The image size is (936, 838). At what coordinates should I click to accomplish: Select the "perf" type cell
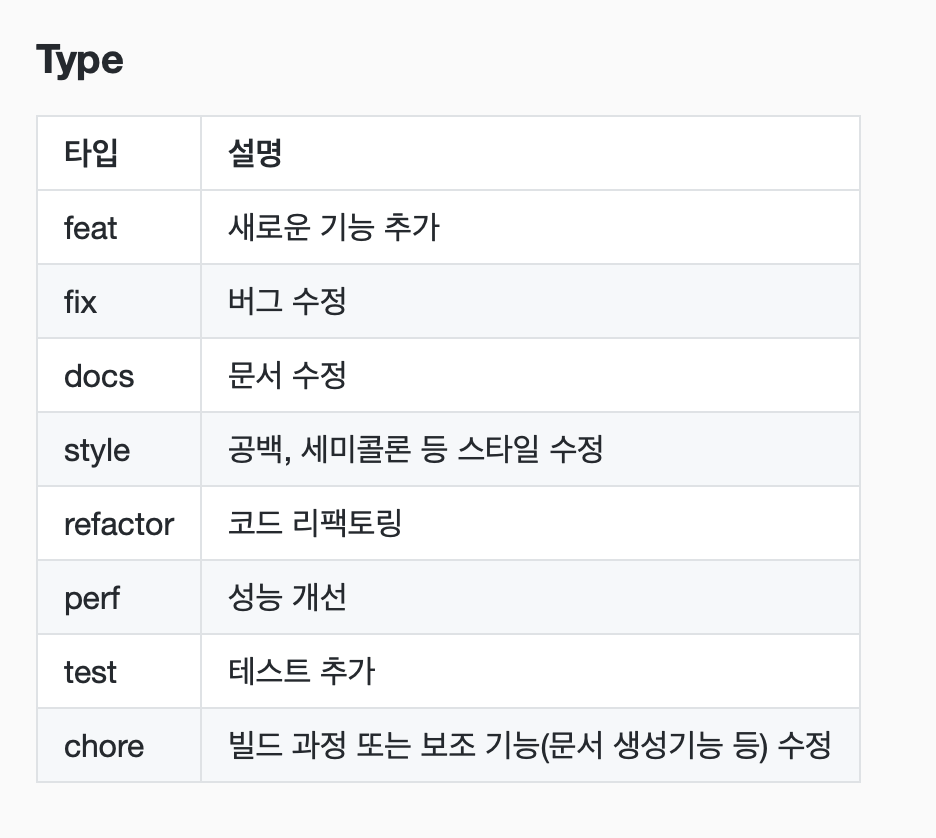click(x=91, y=598)
